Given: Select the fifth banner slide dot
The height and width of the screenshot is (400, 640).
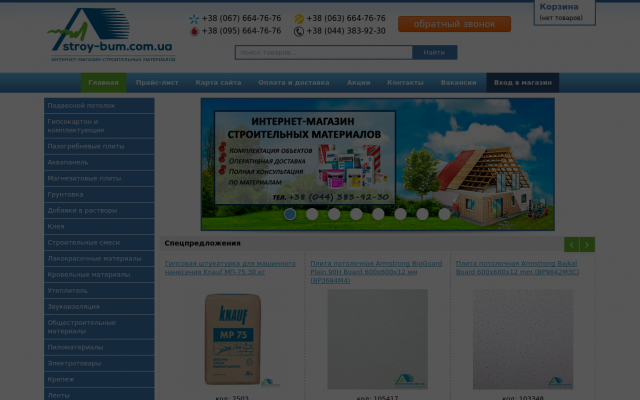Looking at the screenshot, I should click(x=378, y=214).
